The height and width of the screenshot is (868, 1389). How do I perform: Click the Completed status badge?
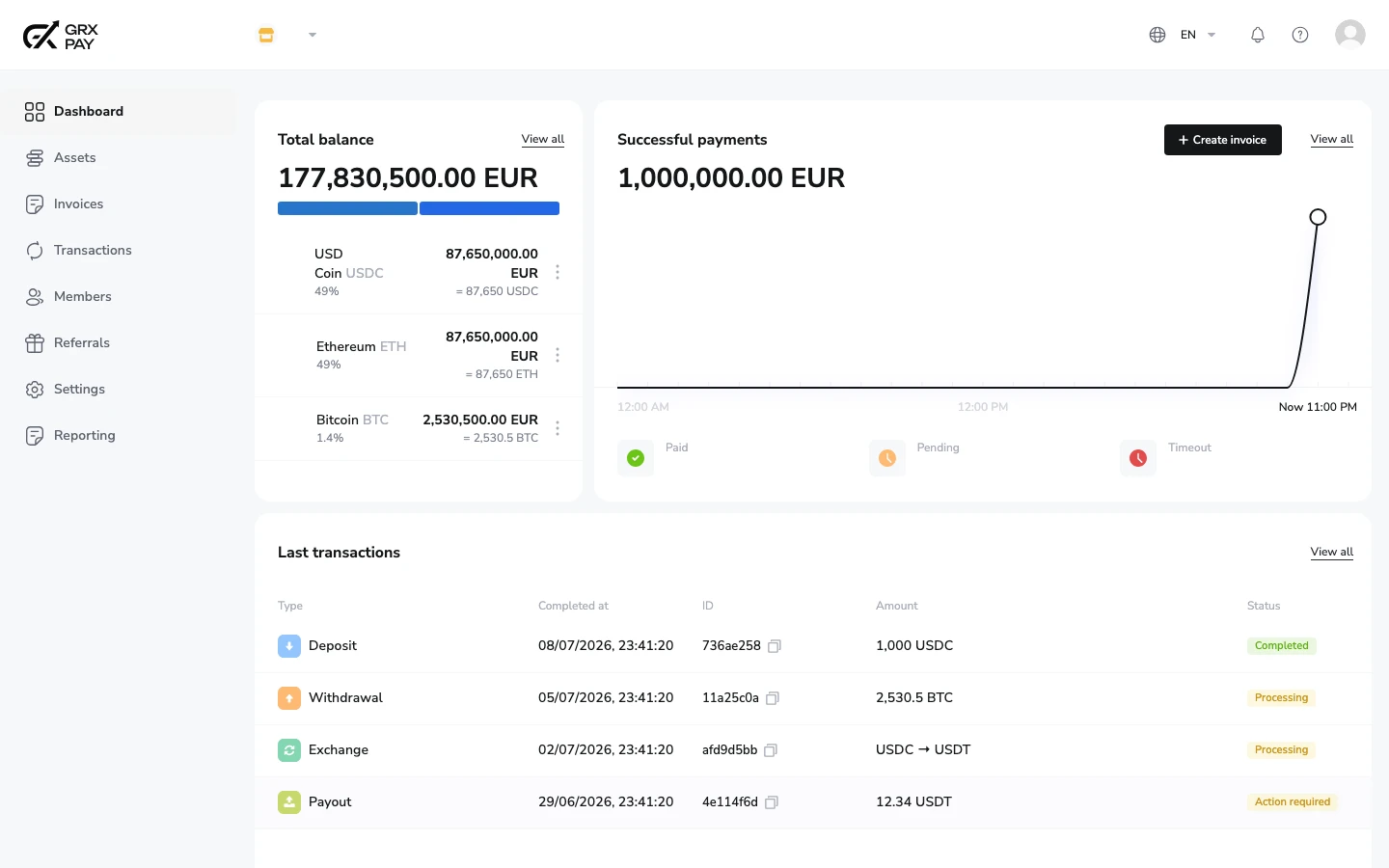(x=1281, y=646)
